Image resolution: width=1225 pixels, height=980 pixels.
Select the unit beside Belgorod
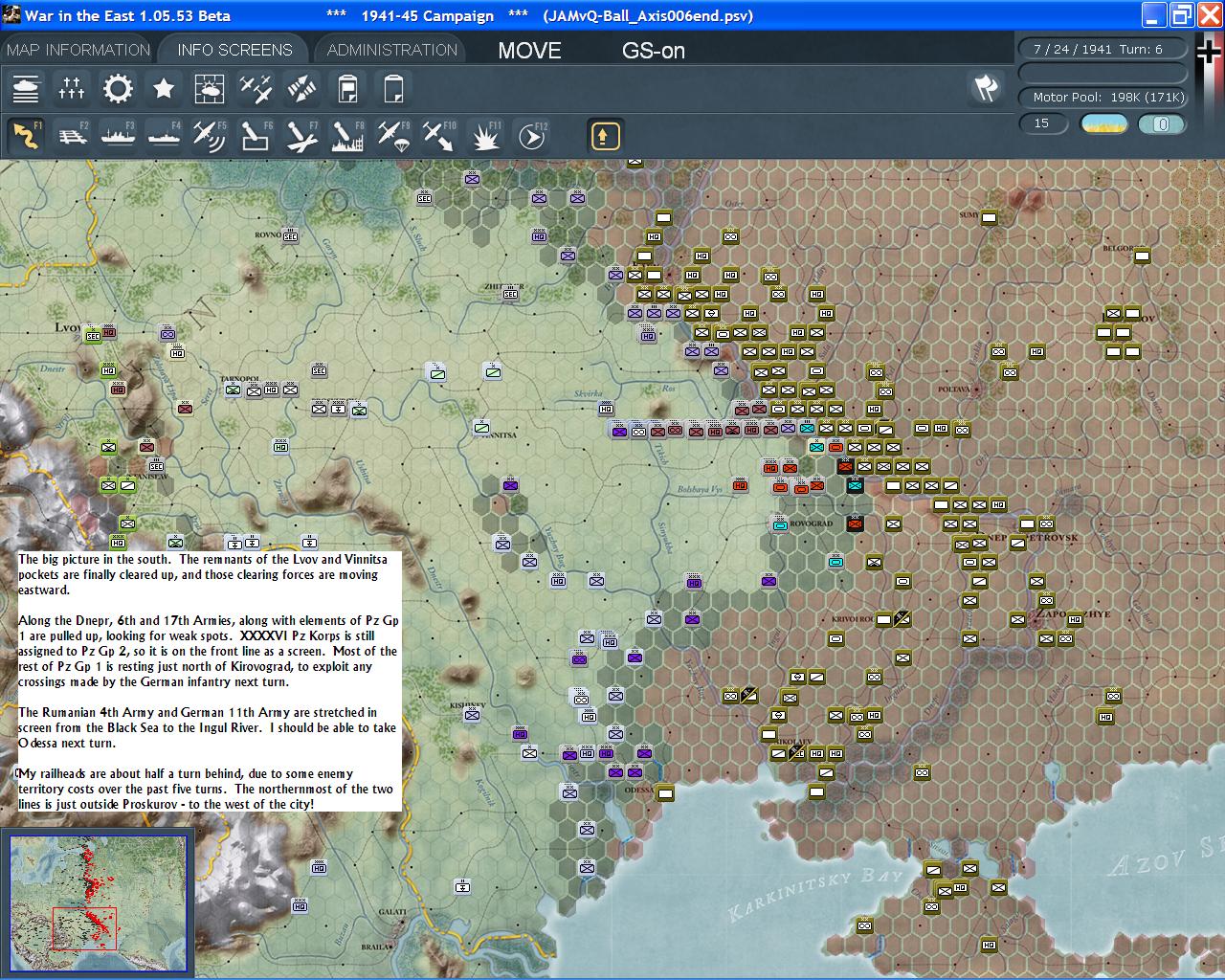(x=1142, y=255)
